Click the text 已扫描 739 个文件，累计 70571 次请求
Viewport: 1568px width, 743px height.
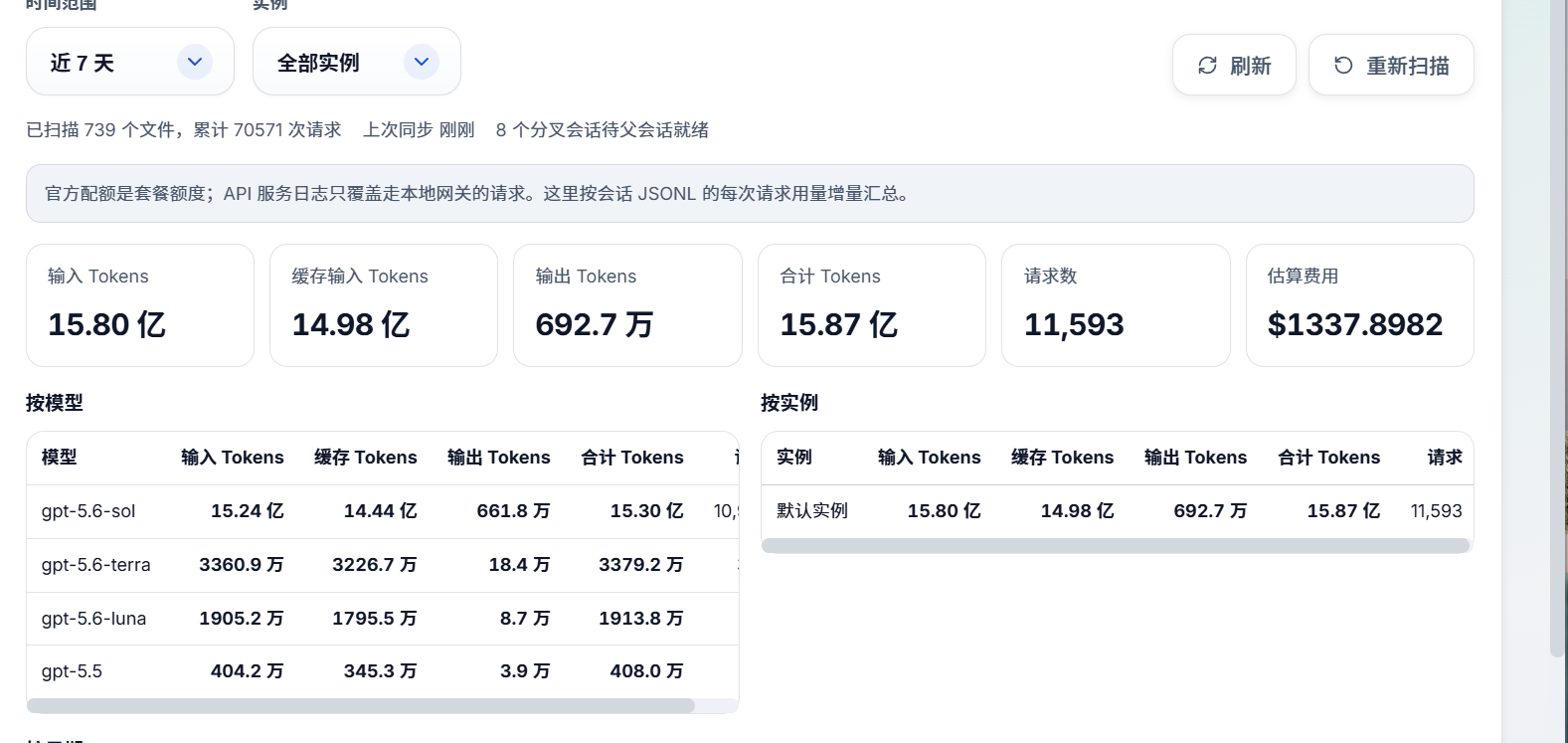[184, 130]
